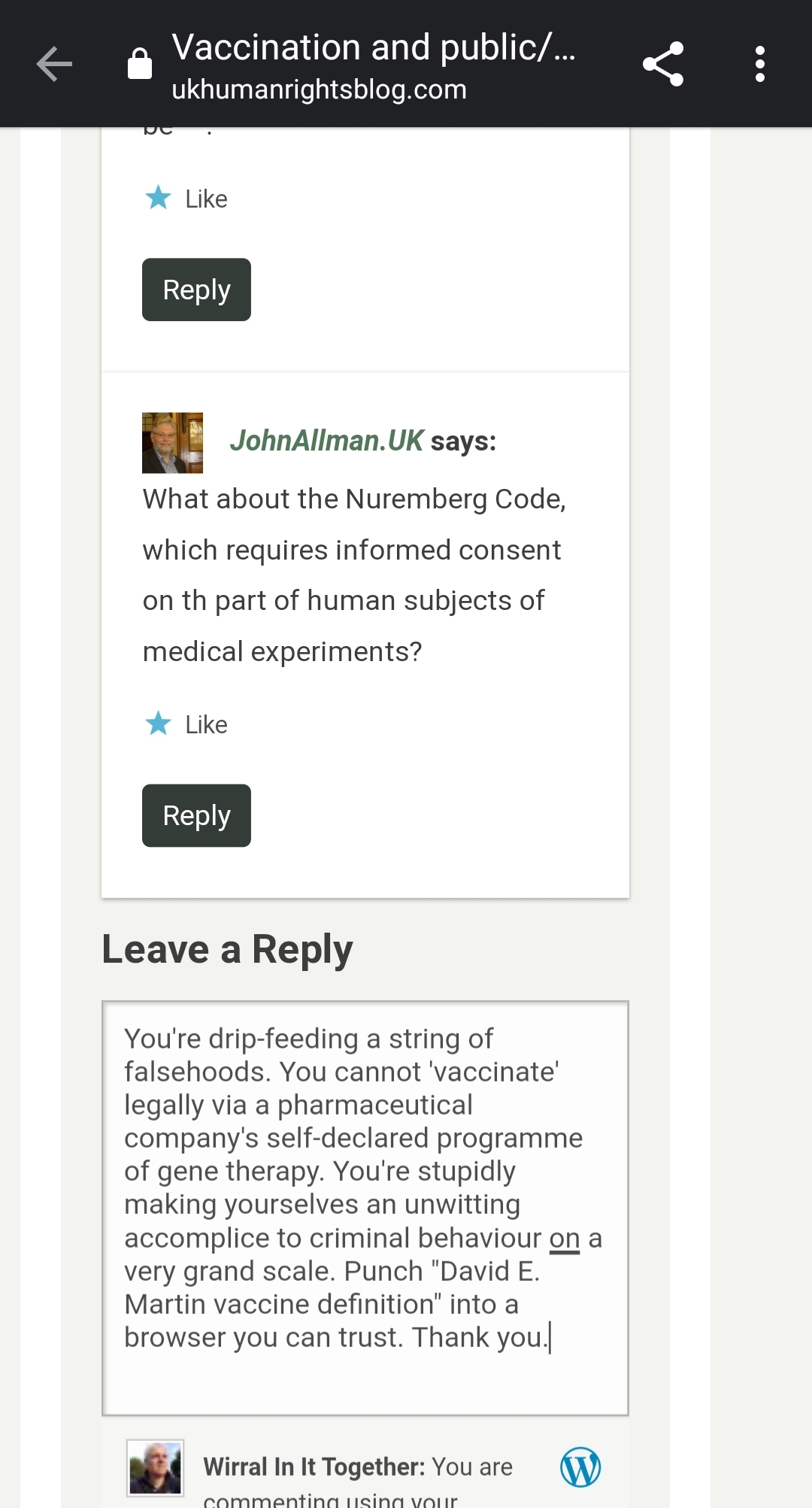
Task: Tap JohnAllman.UK's profile picture
Action: click(172, 442)
